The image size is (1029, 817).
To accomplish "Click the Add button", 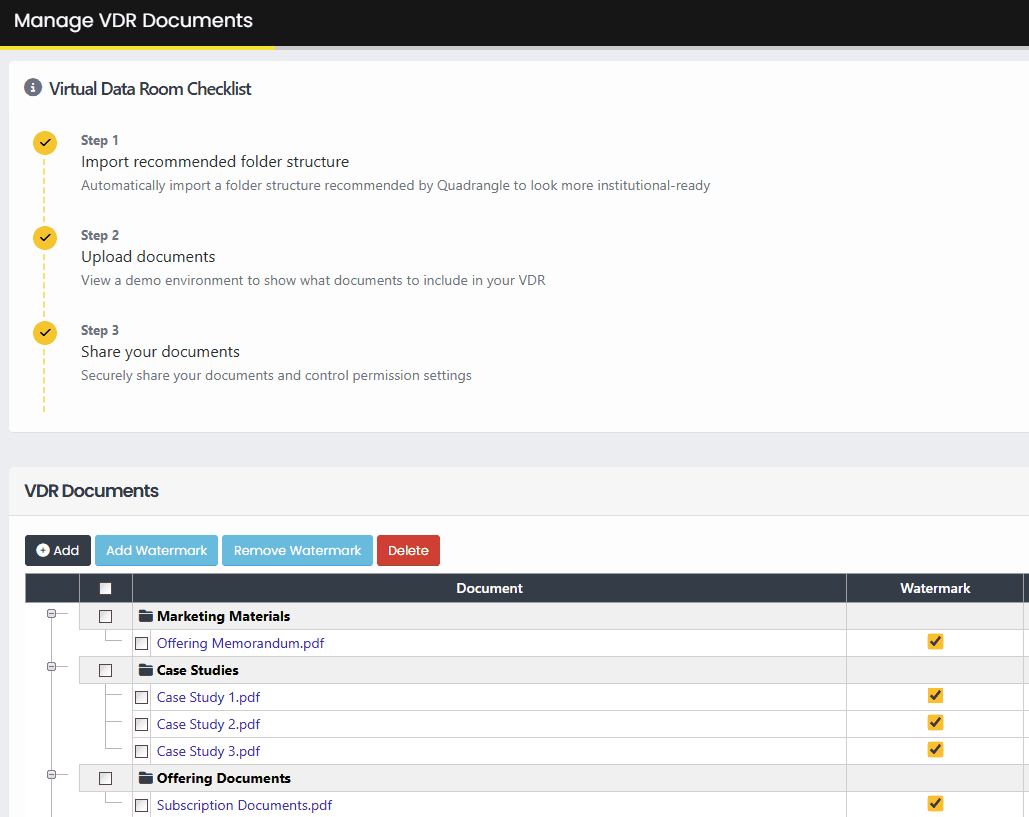I will [x=58, y=551].
